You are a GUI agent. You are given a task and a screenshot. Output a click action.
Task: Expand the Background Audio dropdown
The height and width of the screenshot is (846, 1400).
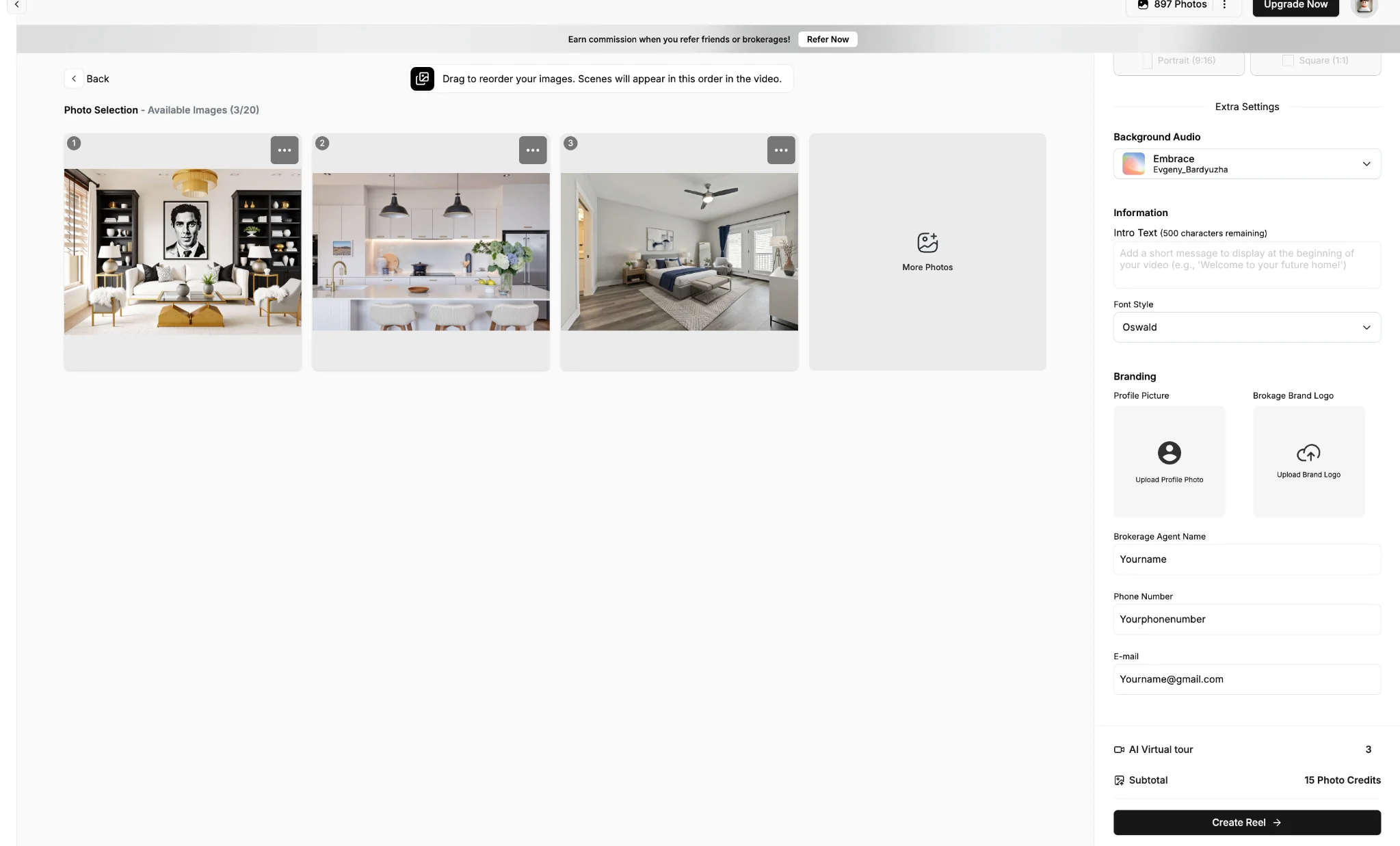[x=1247, y=164]
